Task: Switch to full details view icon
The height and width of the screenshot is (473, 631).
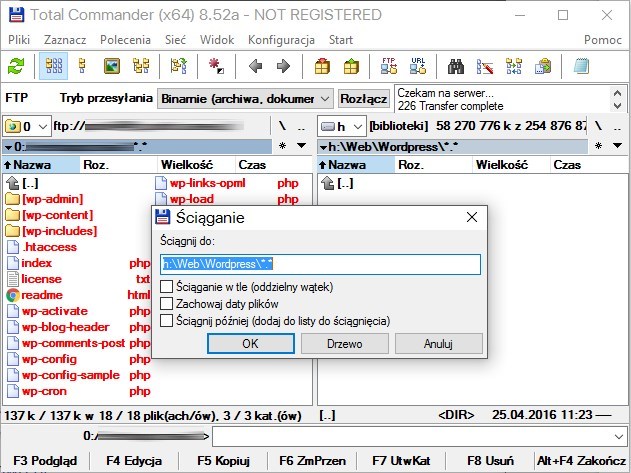Action: point(82,66)
